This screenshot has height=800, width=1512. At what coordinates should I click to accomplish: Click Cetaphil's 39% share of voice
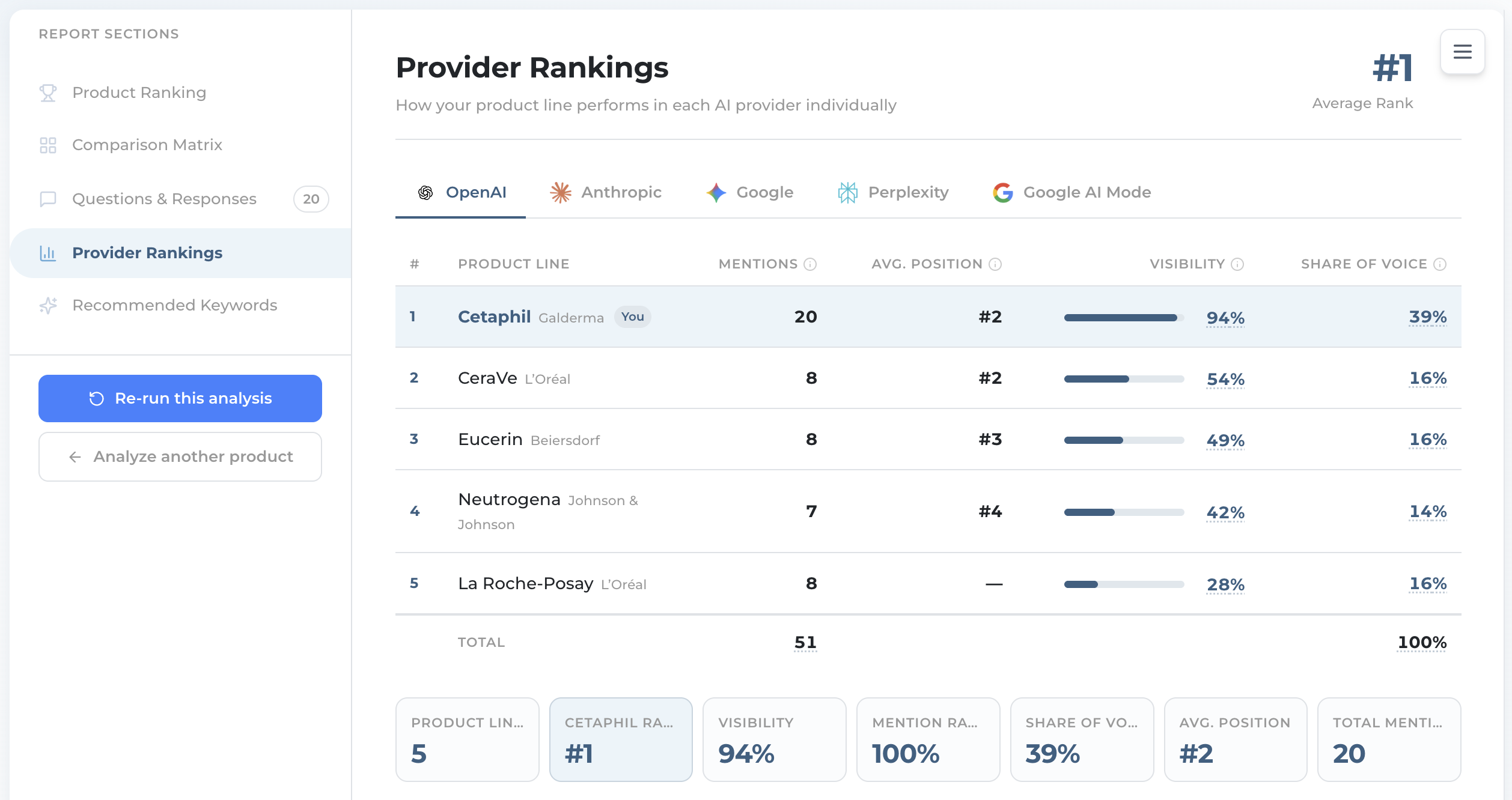pos(1428,317)
